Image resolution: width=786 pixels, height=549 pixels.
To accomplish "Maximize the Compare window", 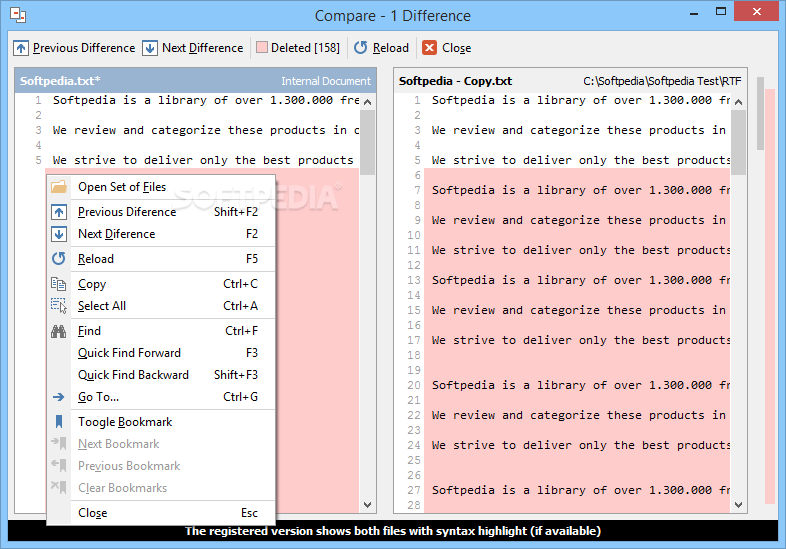I will [x=721, y=12].
